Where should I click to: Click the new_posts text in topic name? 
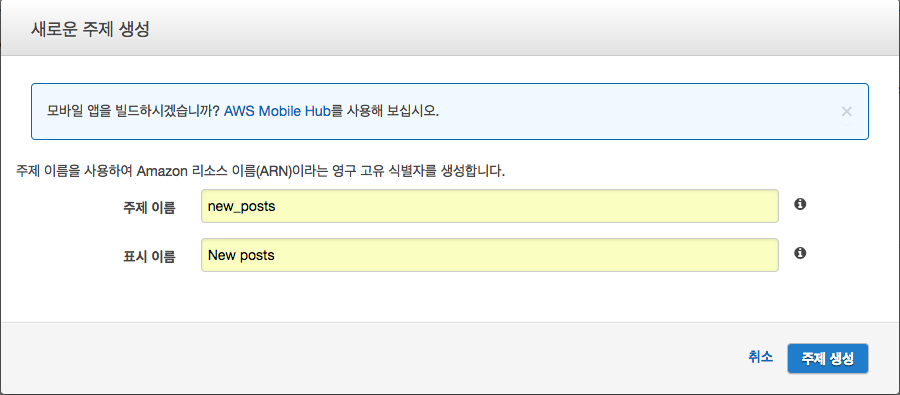[x=242, y=207]
